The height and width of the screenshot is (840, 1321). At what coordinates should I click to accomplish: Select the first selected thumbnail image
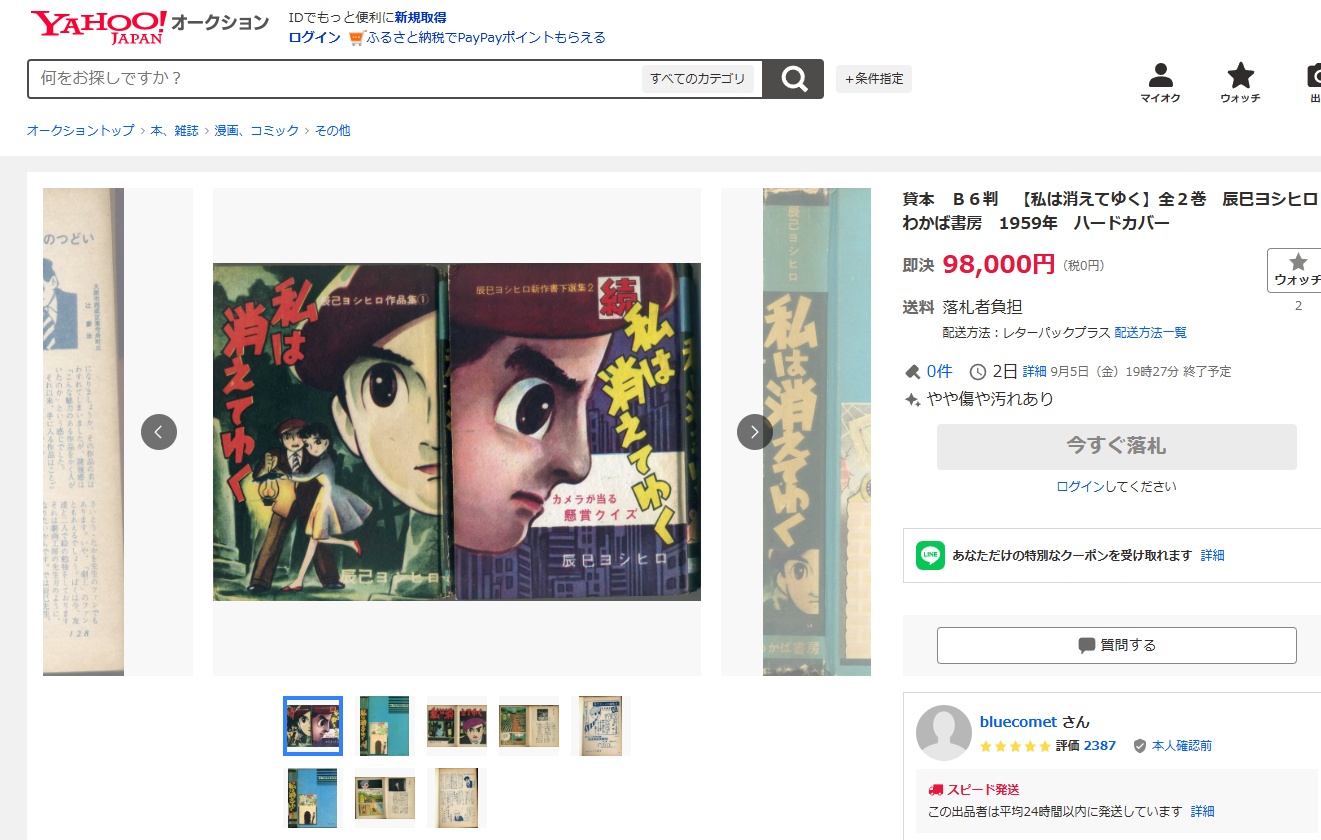point(313,726)
